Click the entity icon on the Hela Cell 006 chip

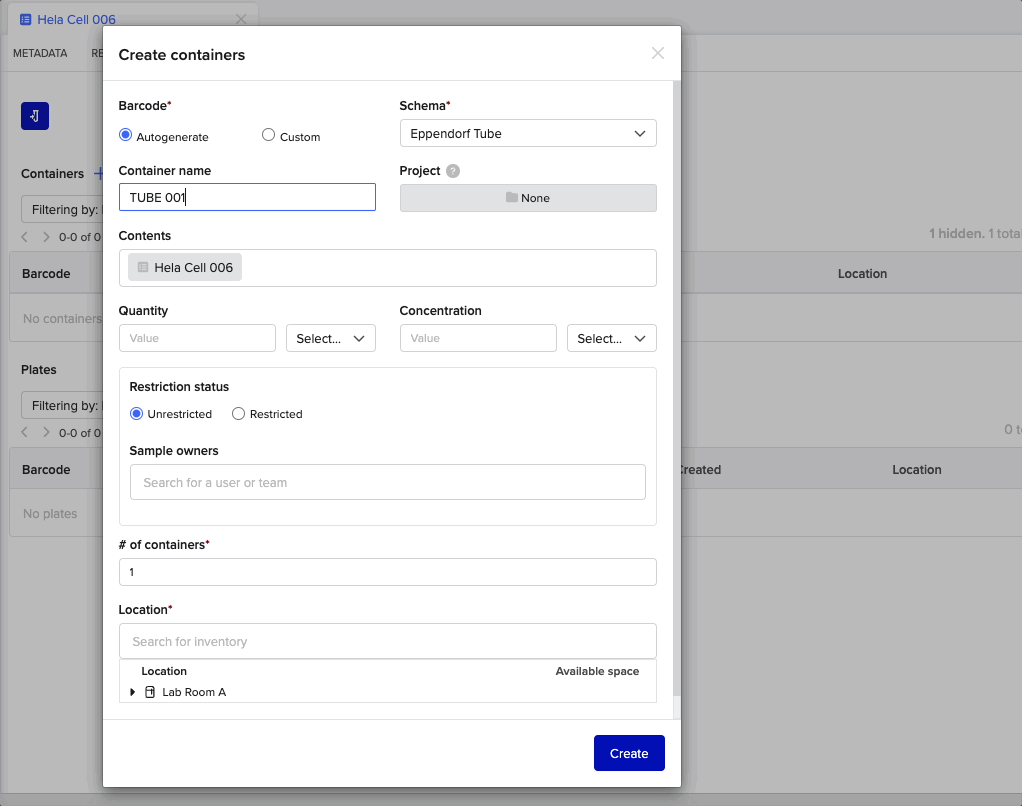click(143, 267)
